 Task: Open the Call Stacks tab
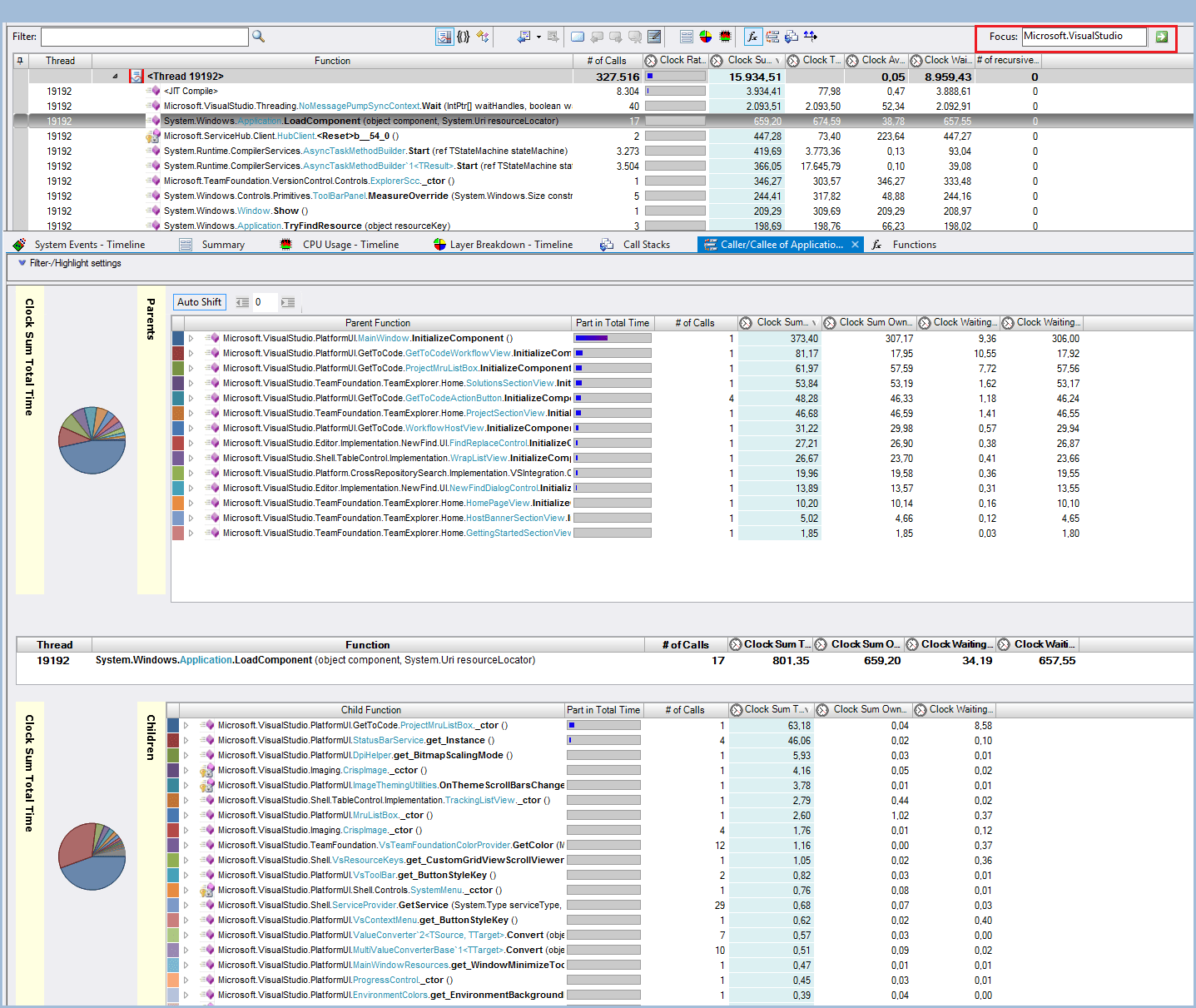pos(647,244)
